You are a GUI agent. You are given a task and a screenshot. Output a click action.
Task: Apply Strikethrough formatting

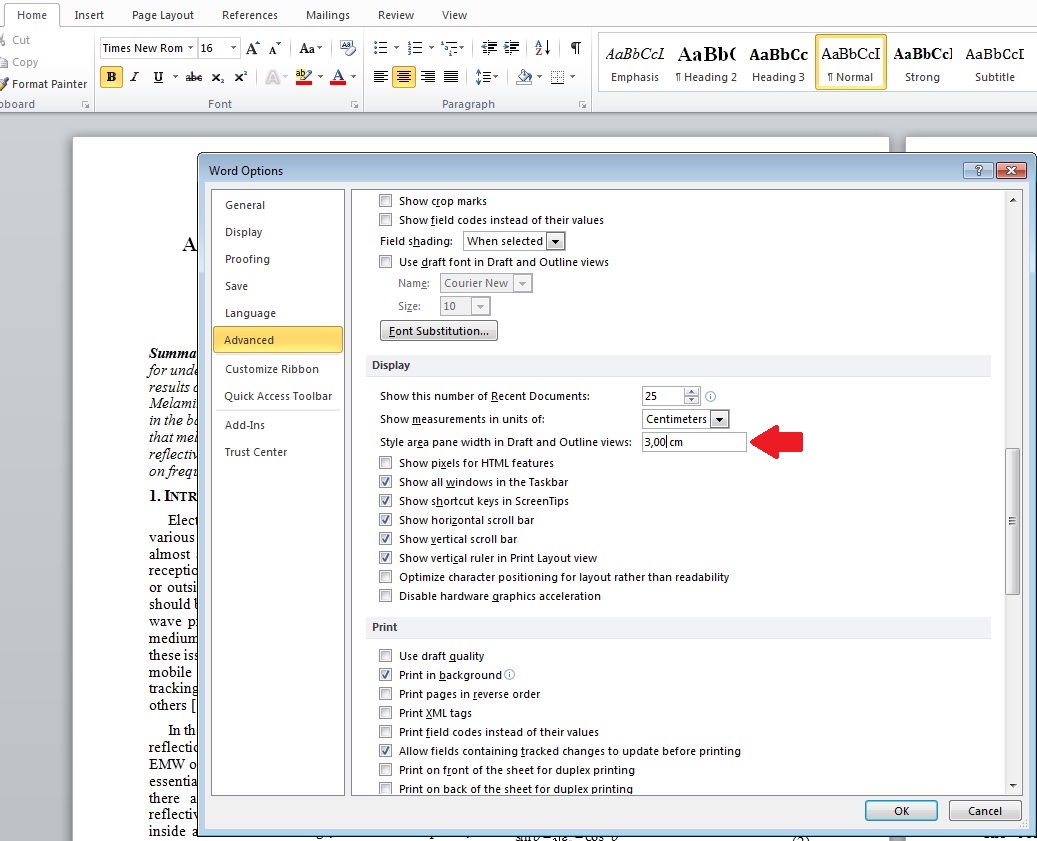coord(194,77)
